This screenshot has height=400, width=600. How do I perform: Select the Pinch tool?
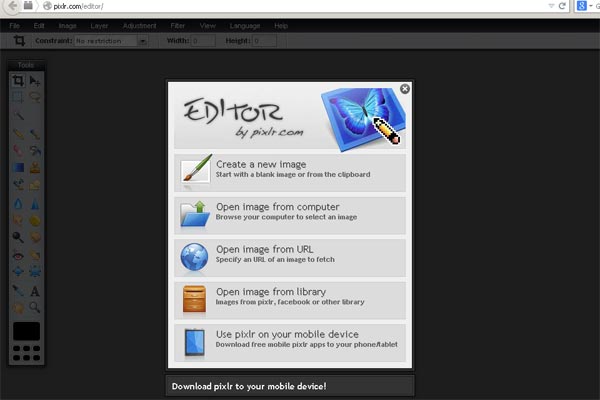pyautogui.click(x=35, y=272)
